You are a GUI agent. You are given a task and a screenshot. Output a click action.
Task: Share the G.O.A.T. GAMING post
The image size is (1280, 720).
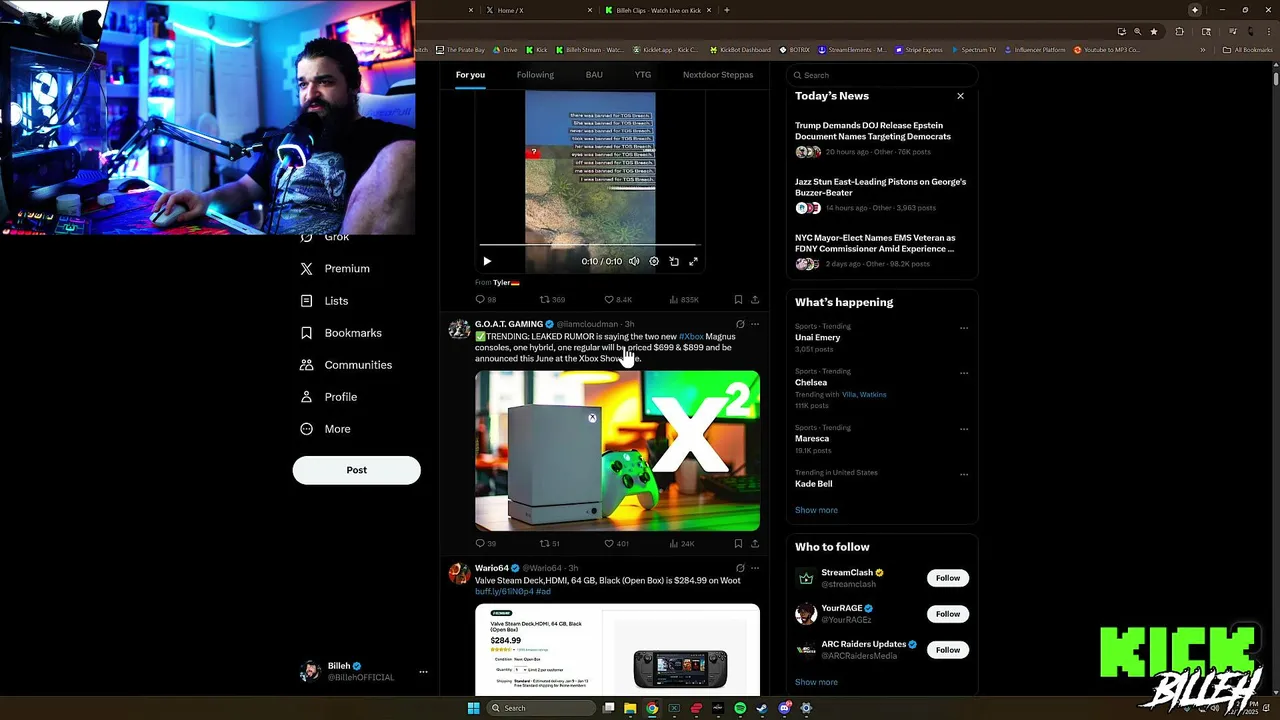tap(755, 544)
